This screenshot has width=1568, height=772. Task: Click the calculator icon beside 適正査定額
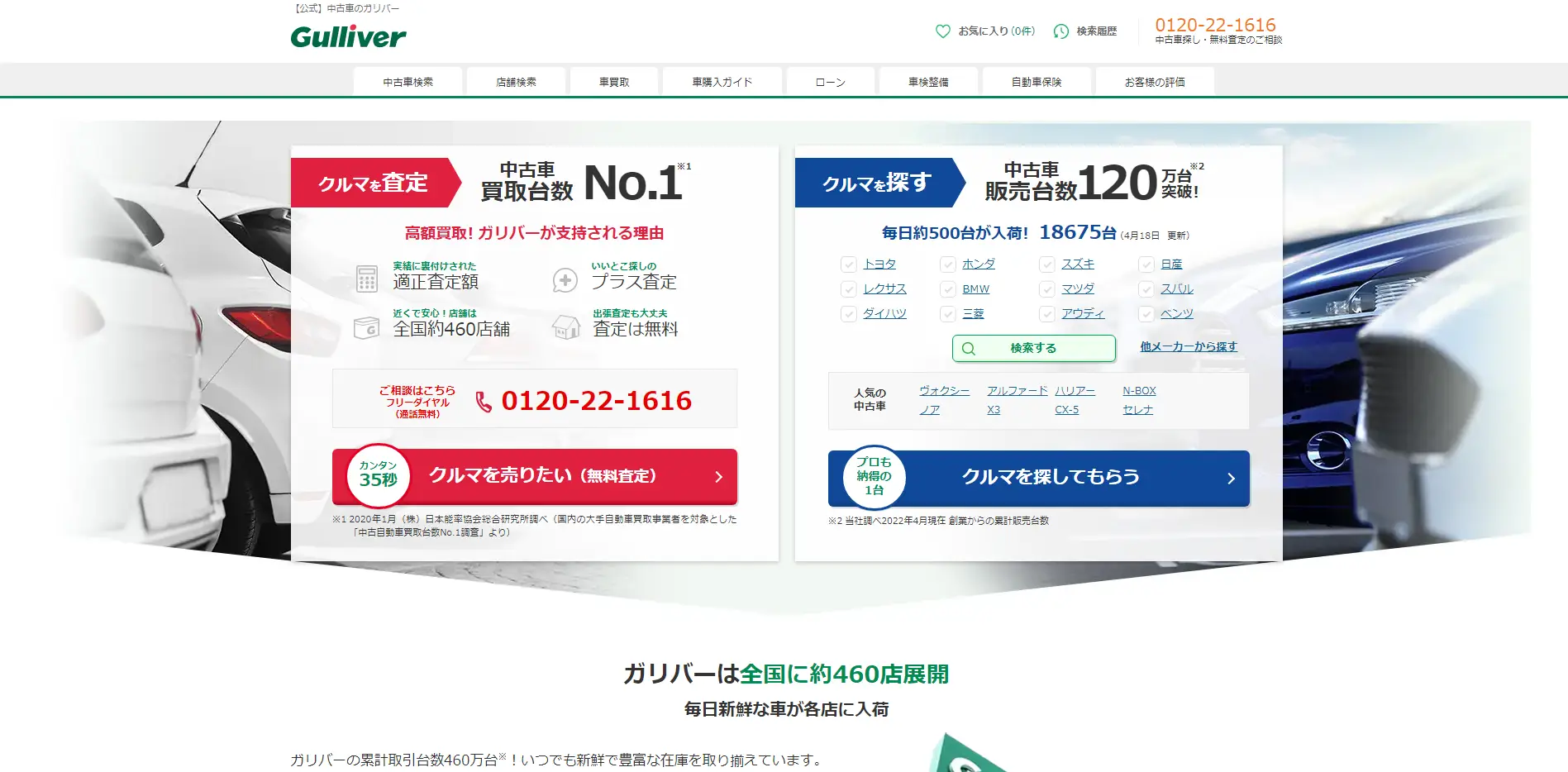point(367,279)
